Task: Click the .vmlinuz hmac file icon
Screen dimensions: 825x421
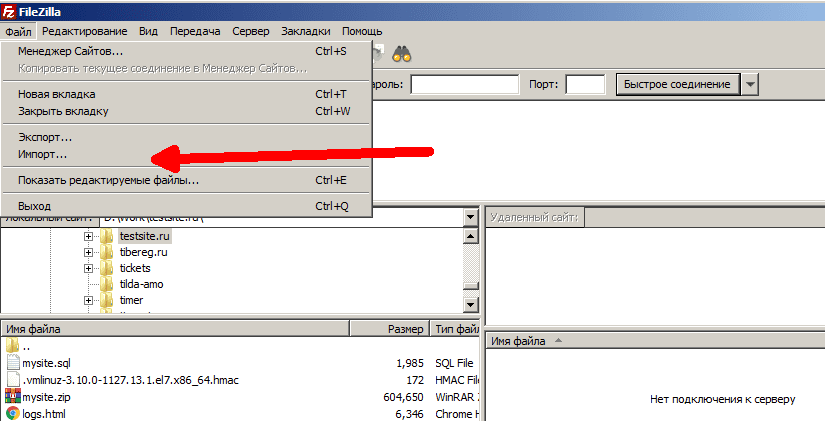Action: pyautogui.click(x=13, y=379)
